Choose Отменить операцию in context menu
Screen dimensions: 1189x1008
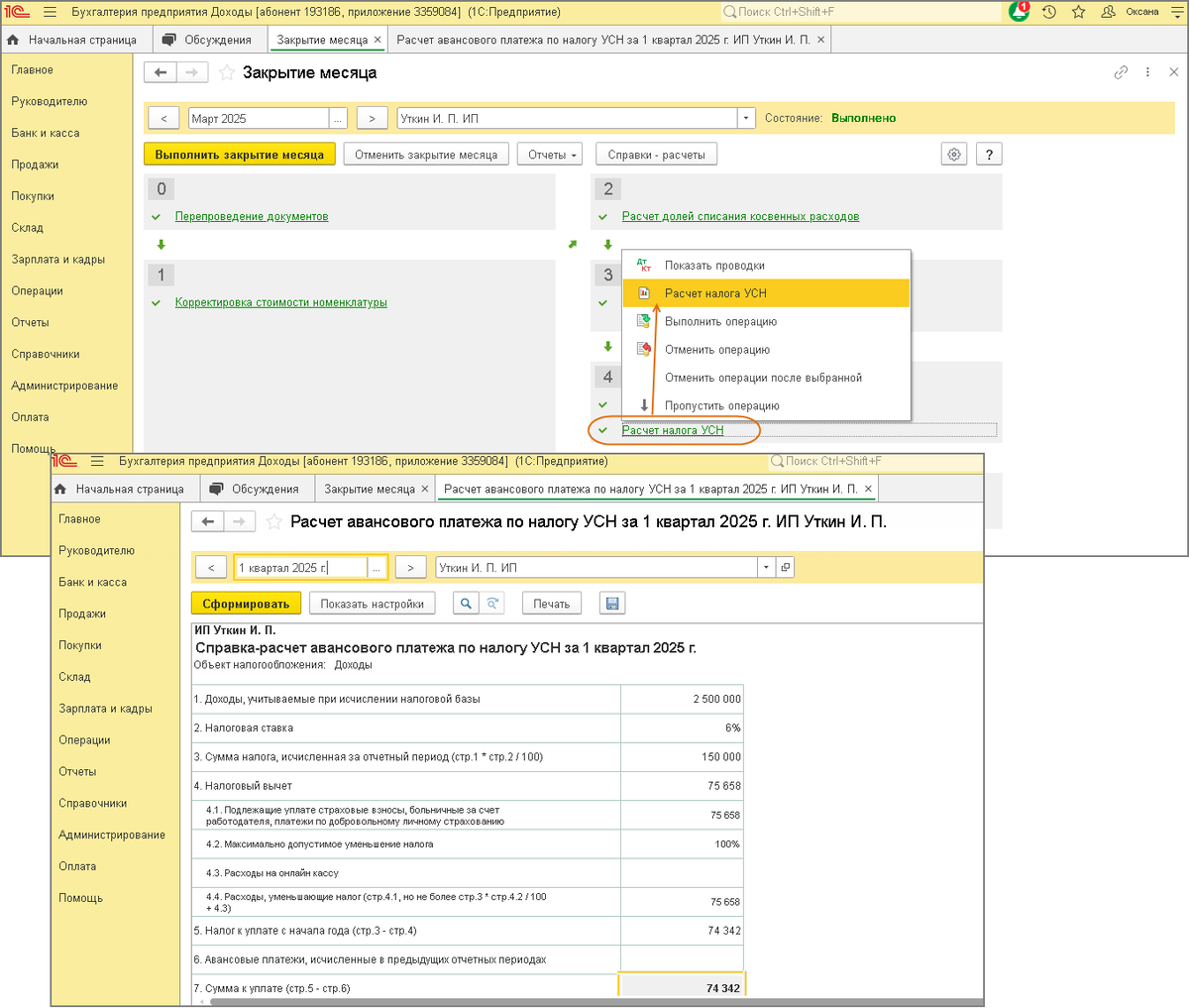(x=766, y=350)
